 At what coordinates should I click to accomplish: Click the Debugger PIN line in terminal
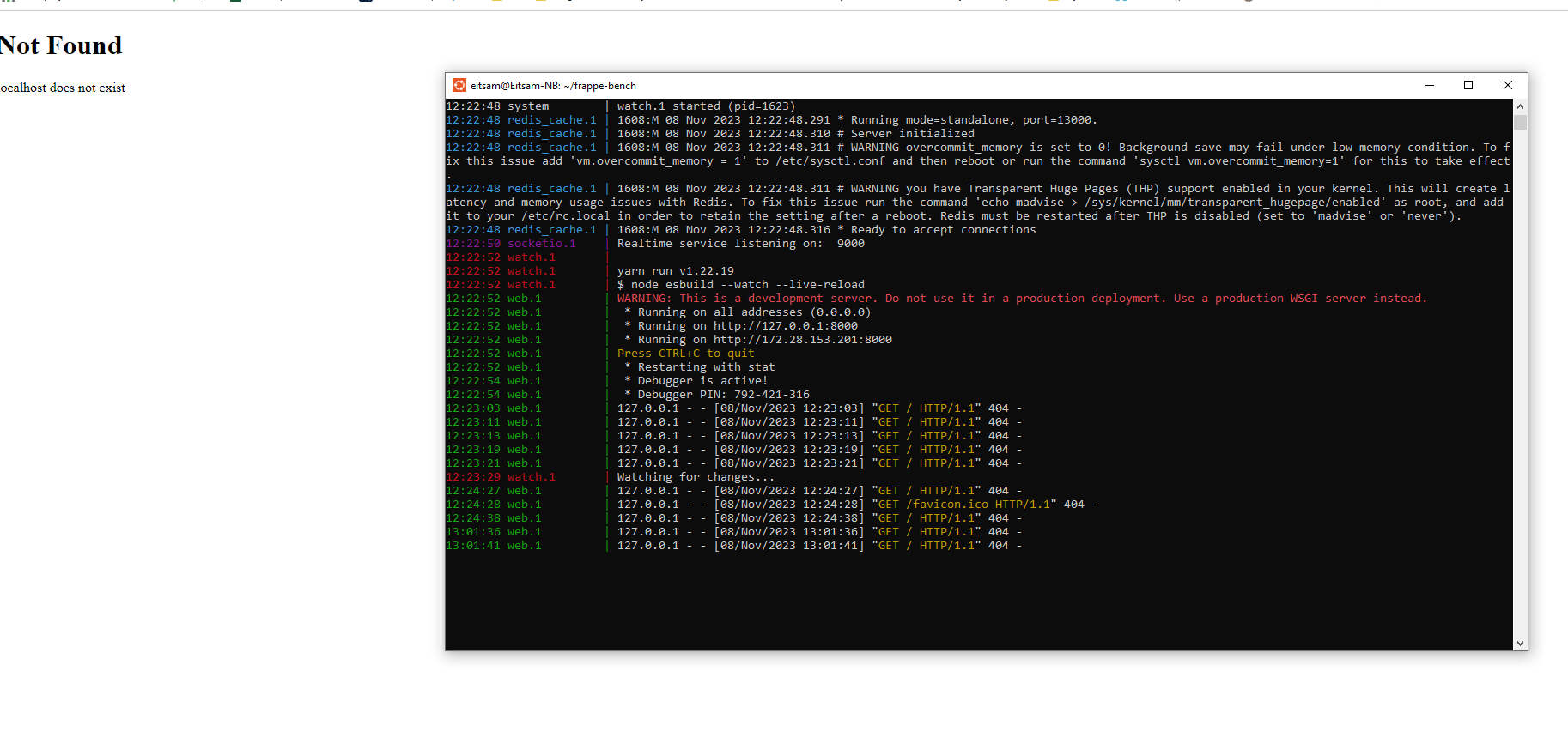point(717,395)
